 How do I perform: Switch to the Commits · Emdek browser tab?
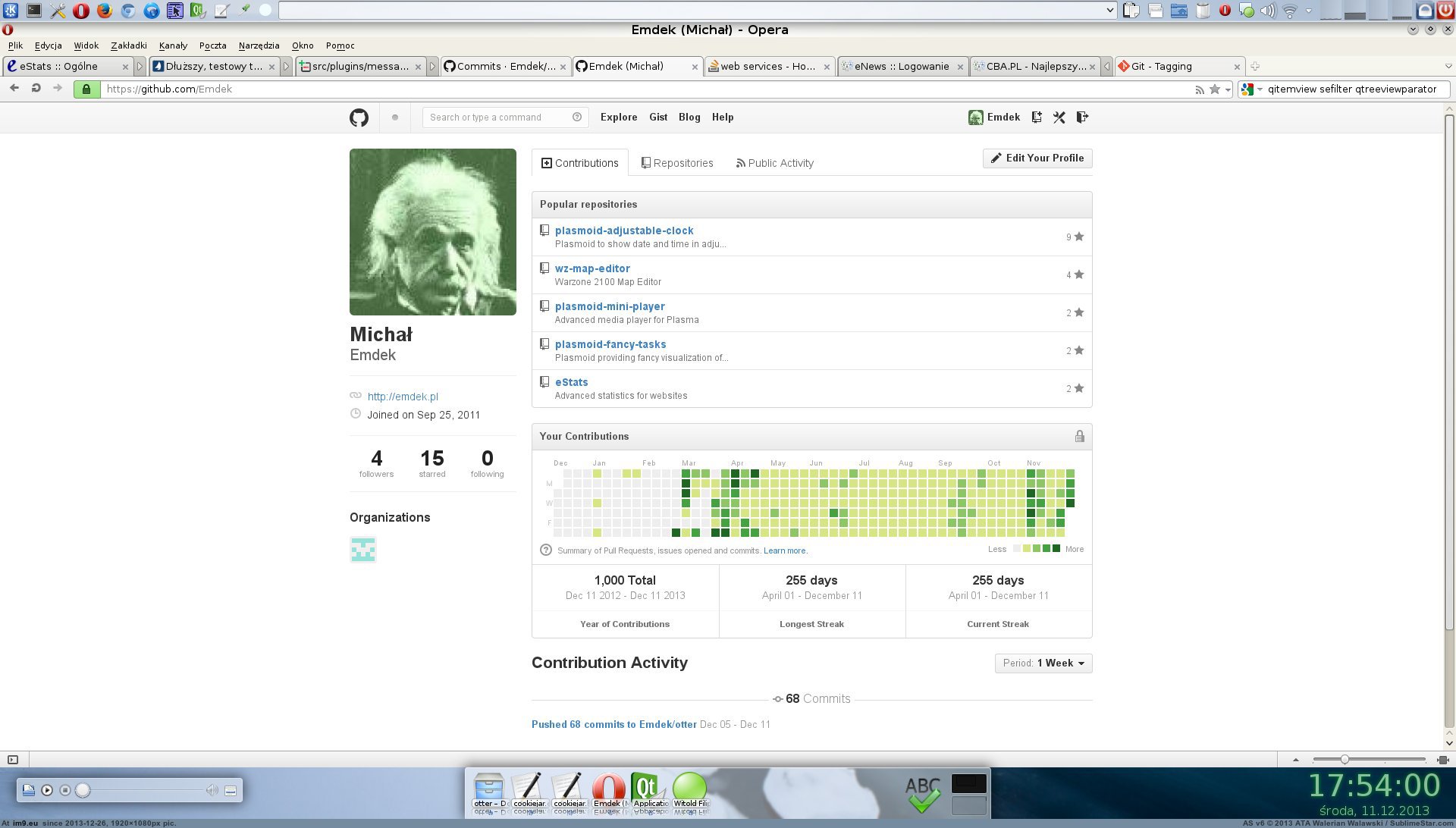tap(505, 67)
